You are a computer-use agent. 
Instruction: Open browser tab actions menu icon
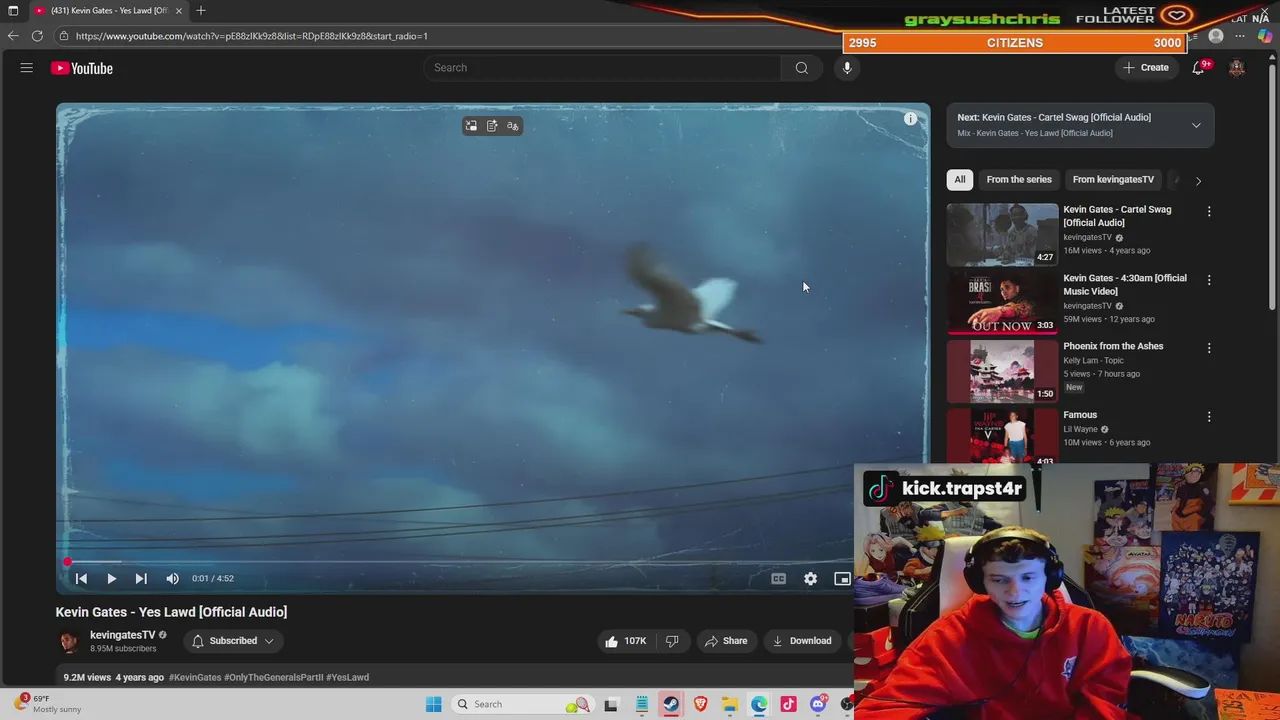point(13,10)
